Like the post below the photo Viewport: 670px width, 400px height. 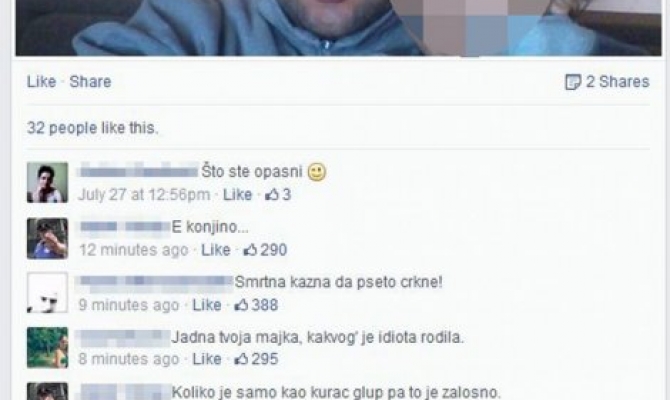click(x=41, y=82)
